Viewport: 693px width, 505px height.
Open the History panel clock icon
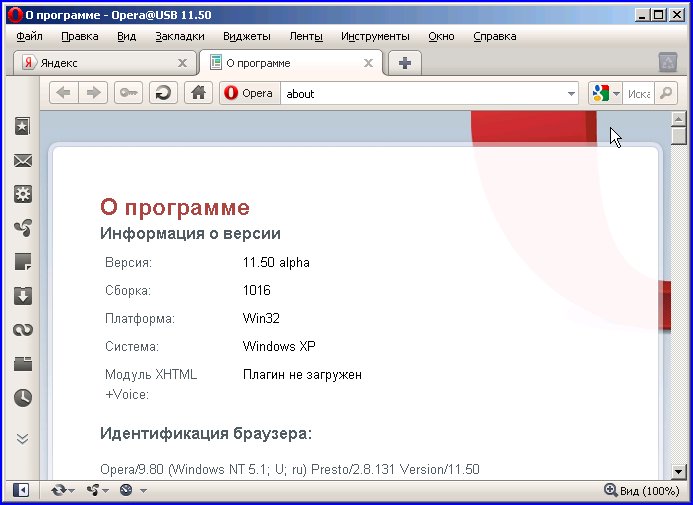click(x=23, y=398)
